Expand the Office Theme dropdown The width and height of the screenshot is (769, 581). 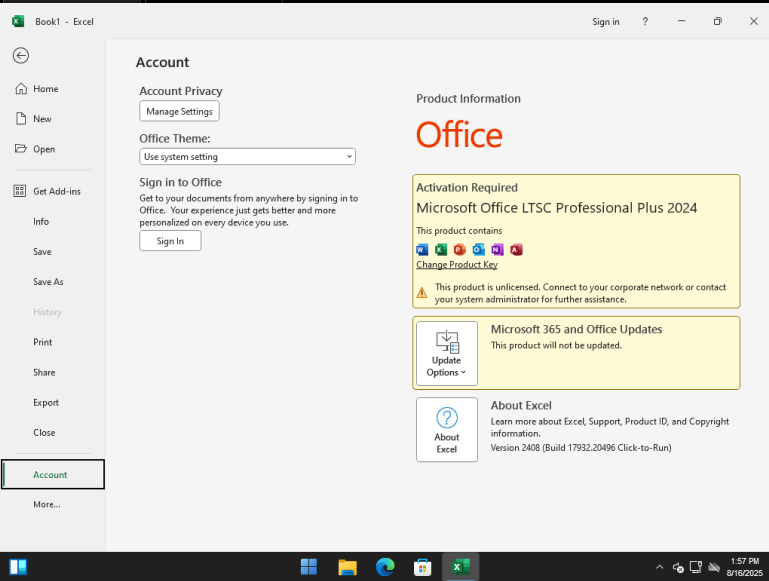click(247, 157)
